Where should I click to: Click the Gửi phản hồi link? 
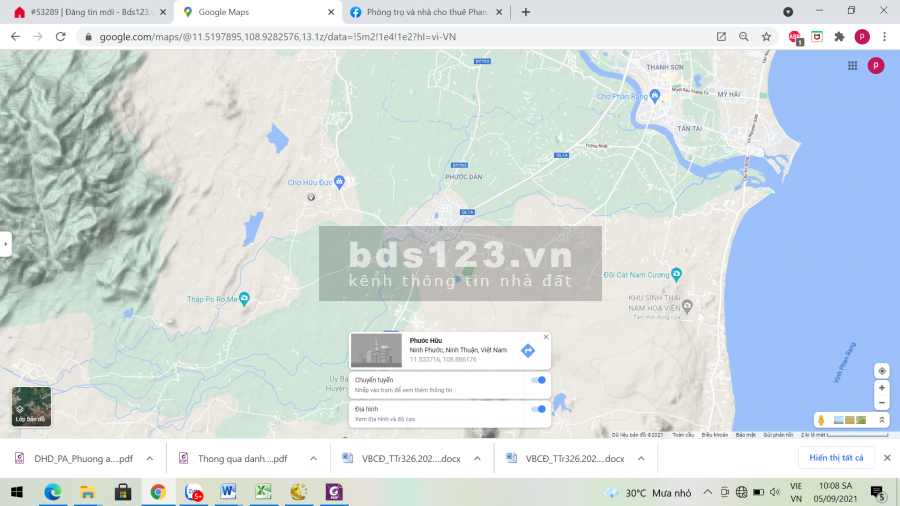[x=778, y=435]
